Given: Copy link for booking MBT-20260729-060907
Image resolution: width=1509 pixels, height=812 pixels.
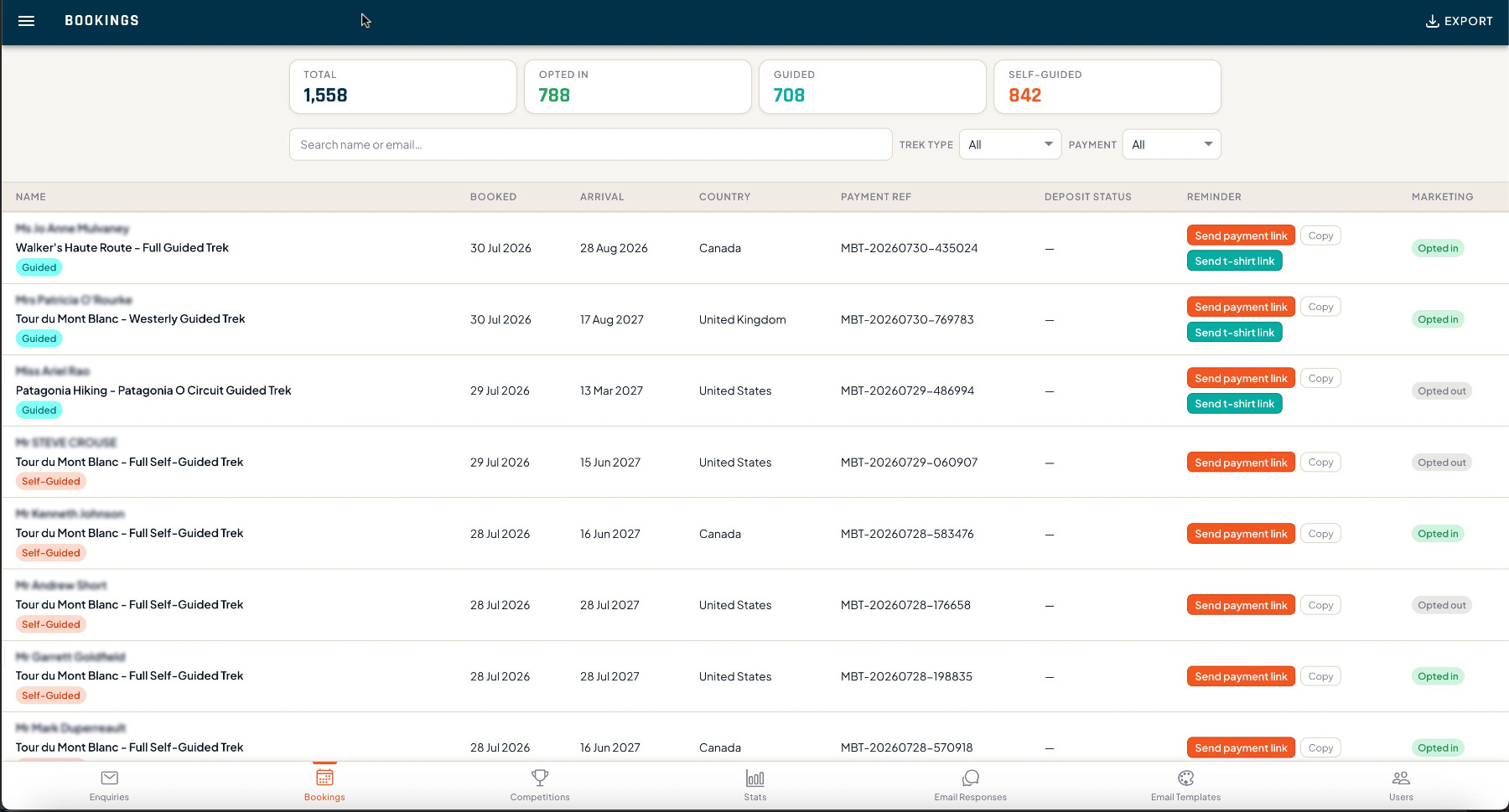Looking at the screenshot, I should tap(1320, 463).
